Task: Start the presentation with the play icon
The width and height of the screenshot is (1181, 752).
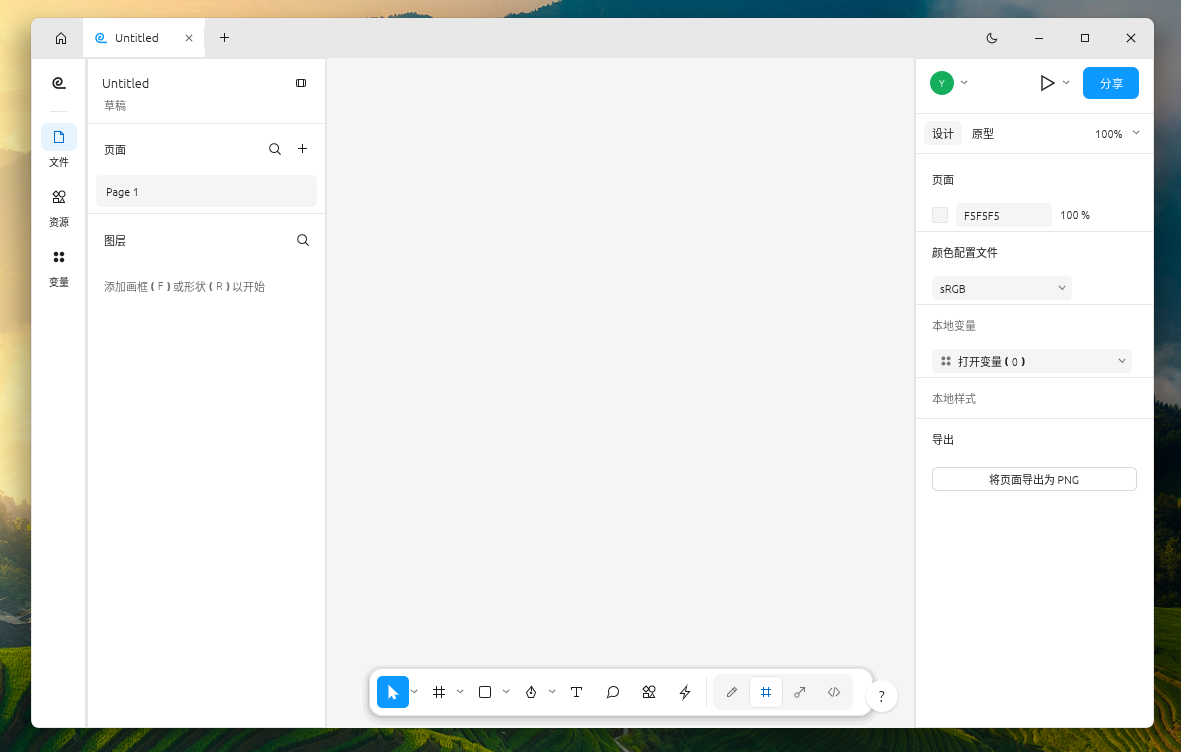Action: click(1047, 83)
